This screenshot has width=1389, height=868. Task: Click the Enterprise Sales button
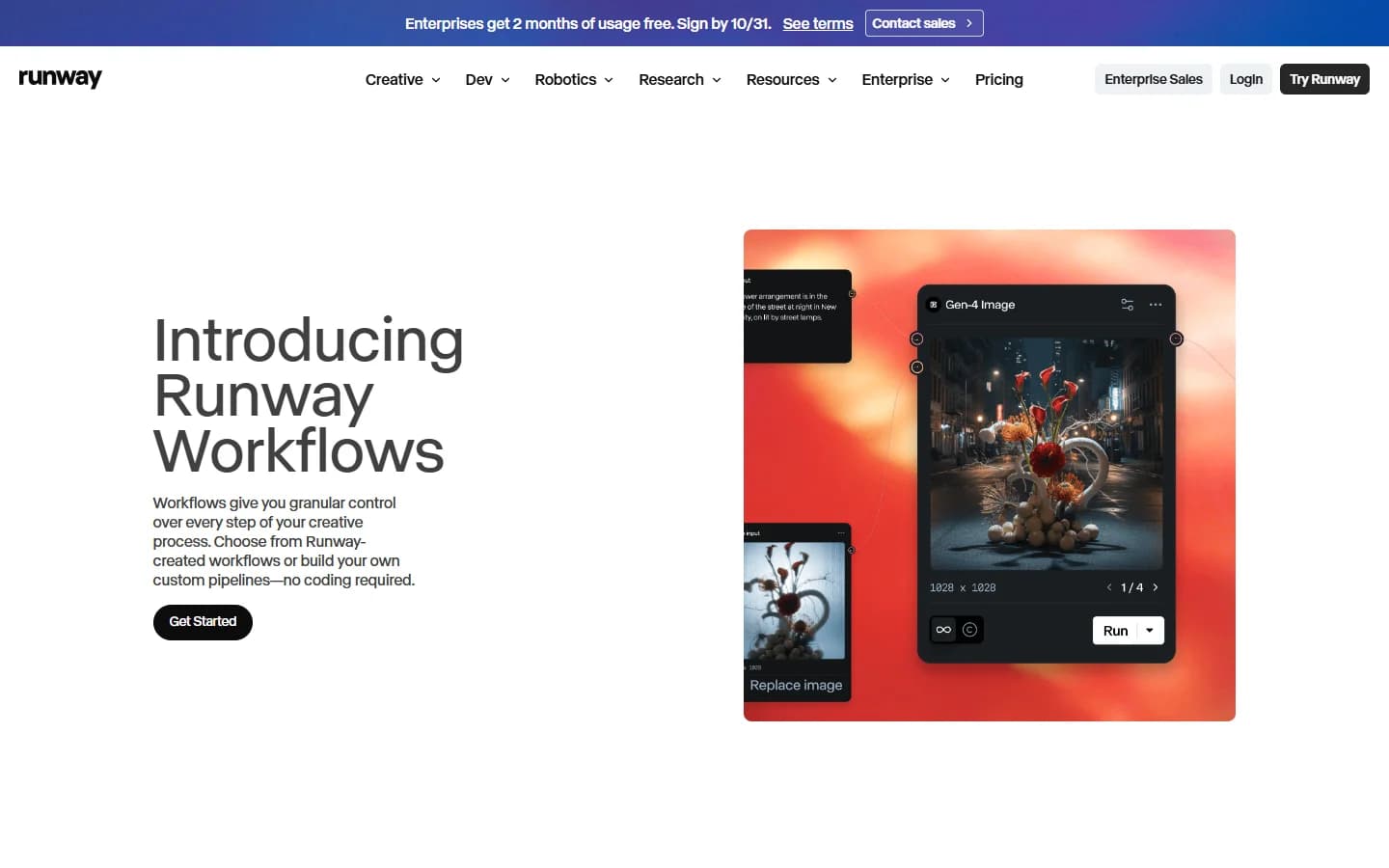[x=1153, y=79]
